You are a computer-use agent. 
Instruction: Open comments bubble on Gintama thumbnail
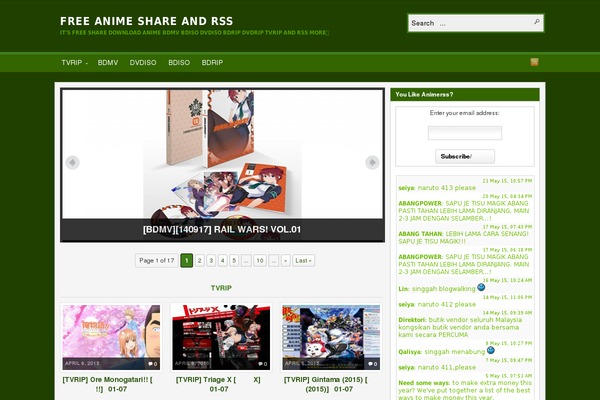tap(373, 364)
